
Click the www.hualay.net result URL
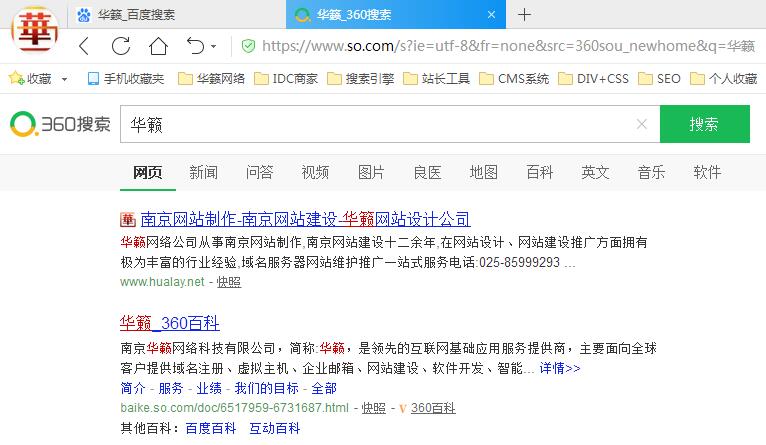(x=162, y=282)
